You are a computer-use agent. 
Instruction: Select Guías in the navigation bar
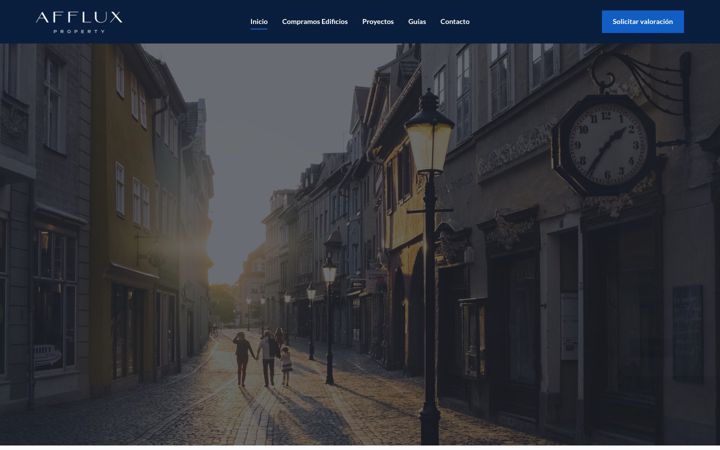click(x=417, y=22)
